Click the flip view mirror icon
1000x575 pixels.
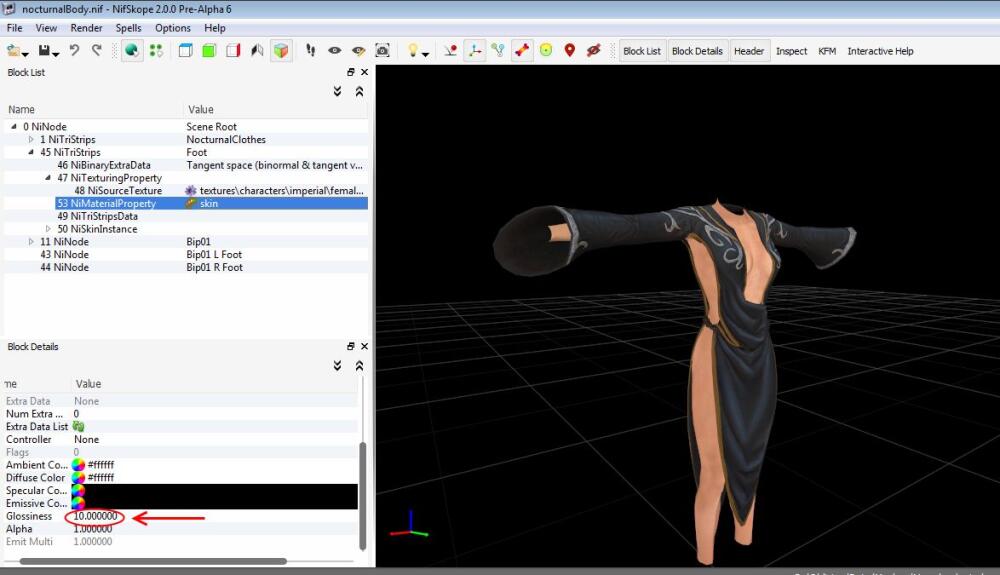coord(258,50)
